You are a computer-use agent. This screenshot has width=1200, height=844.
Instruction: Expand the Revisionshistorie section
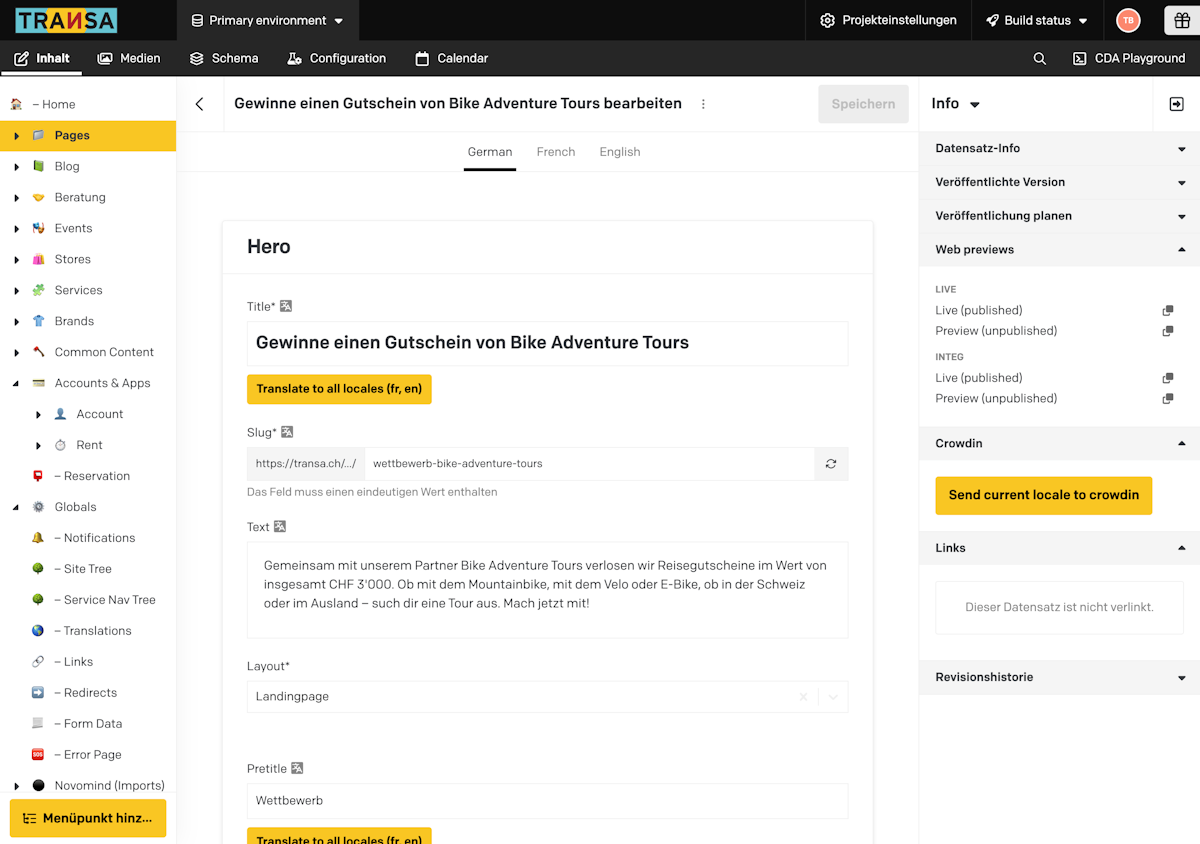tap(1060, 677)
